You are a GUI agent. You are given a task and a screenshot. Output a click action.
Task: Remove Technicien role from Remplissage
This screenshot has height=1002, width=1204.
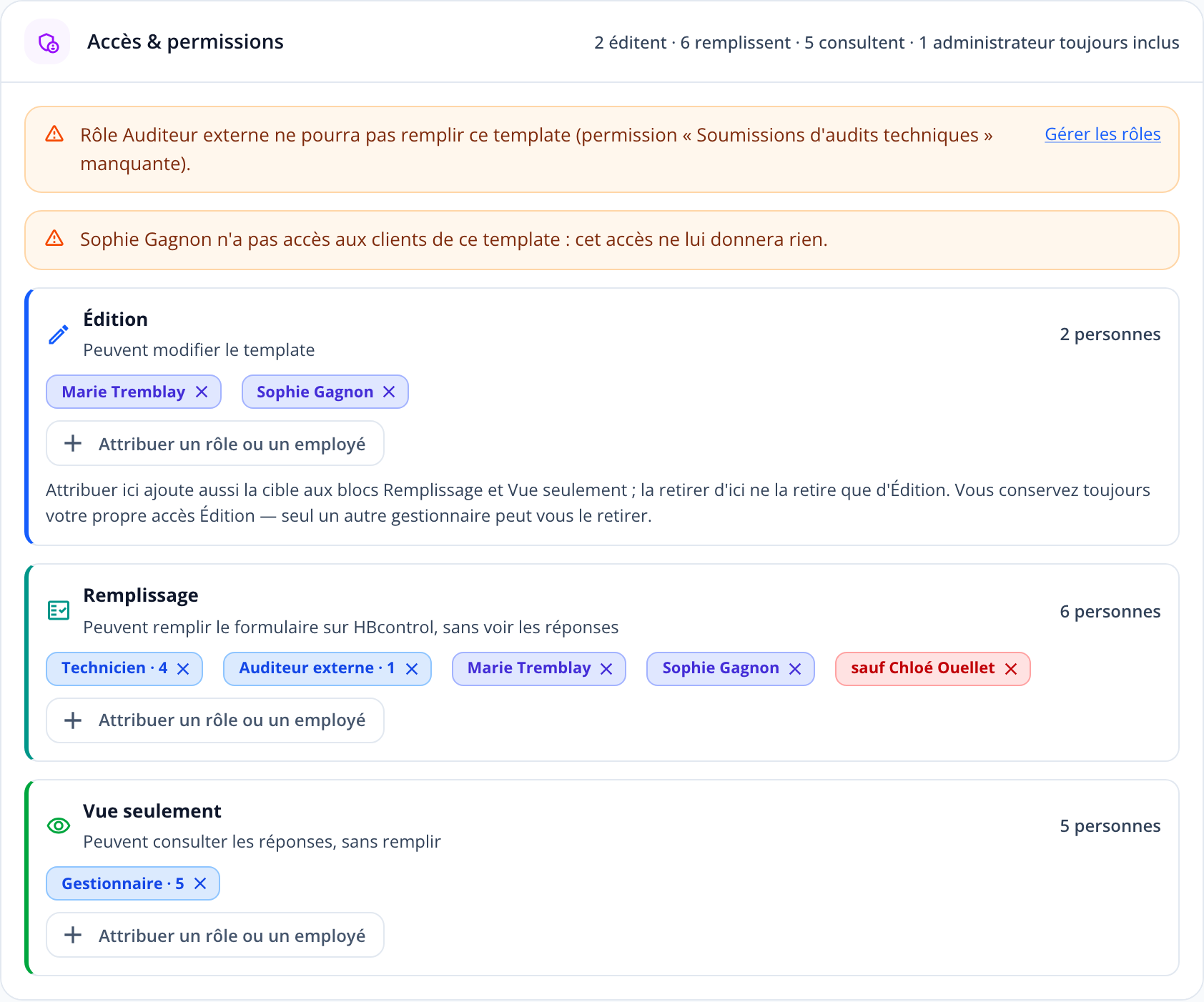click(183, 669)
